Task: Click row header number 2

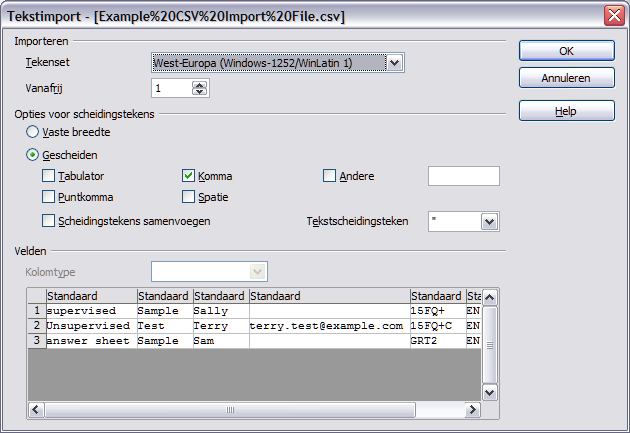Action: pyautogui.click(x=37, y=326)
